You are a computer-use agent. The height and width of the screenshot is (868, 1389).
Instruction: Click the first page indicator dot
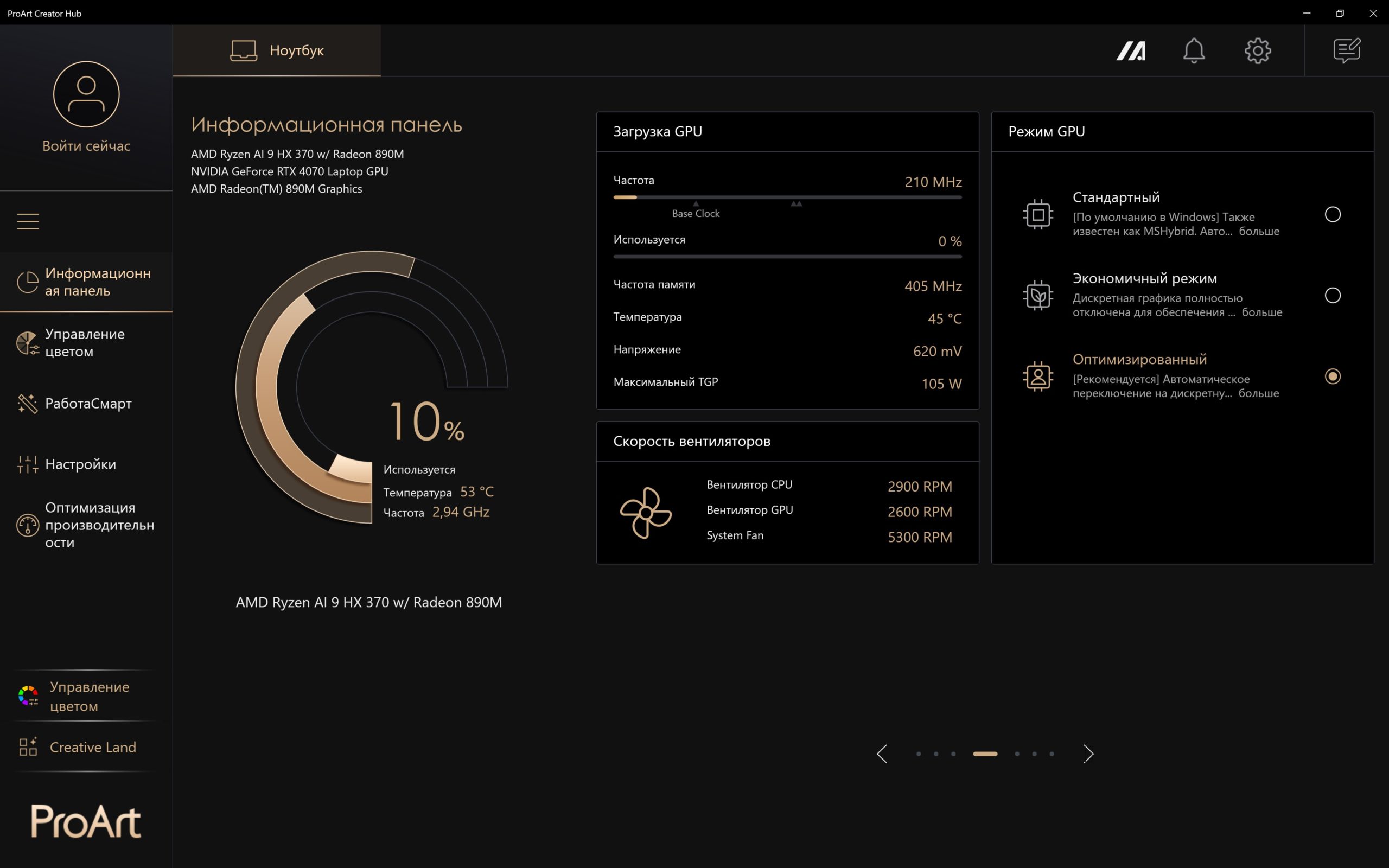click(x=919, y=754)
